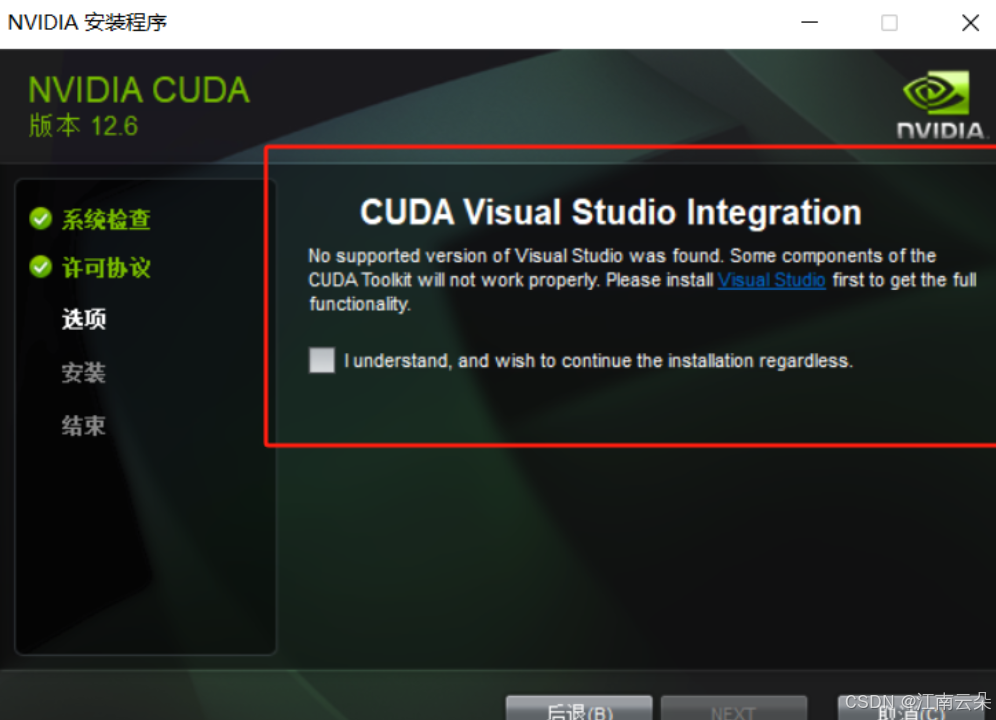
Task: Click the 'NVIDIA CUDA' title text
Action: pos(139,90)
